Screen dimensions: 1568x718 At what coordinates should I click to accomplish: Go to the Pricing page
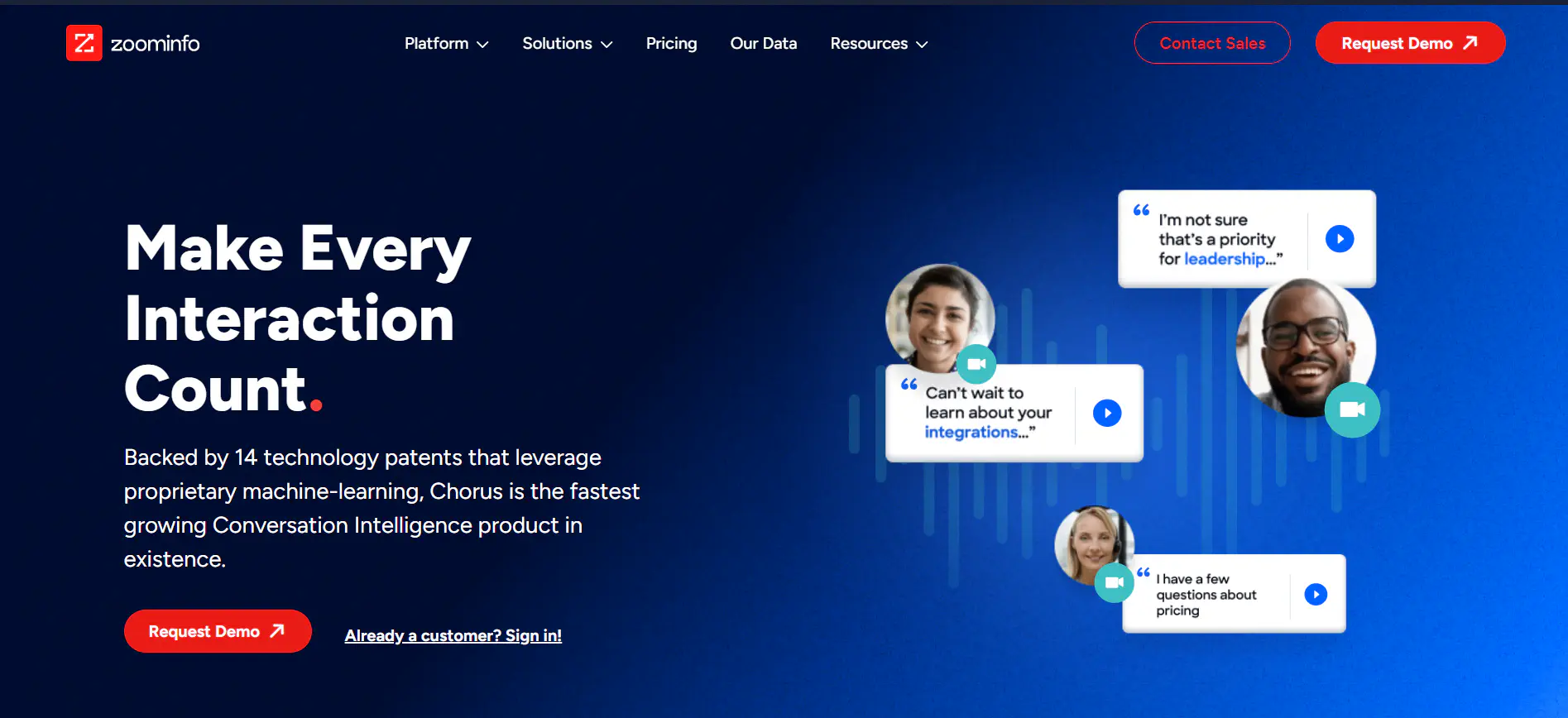click(671, 43)
